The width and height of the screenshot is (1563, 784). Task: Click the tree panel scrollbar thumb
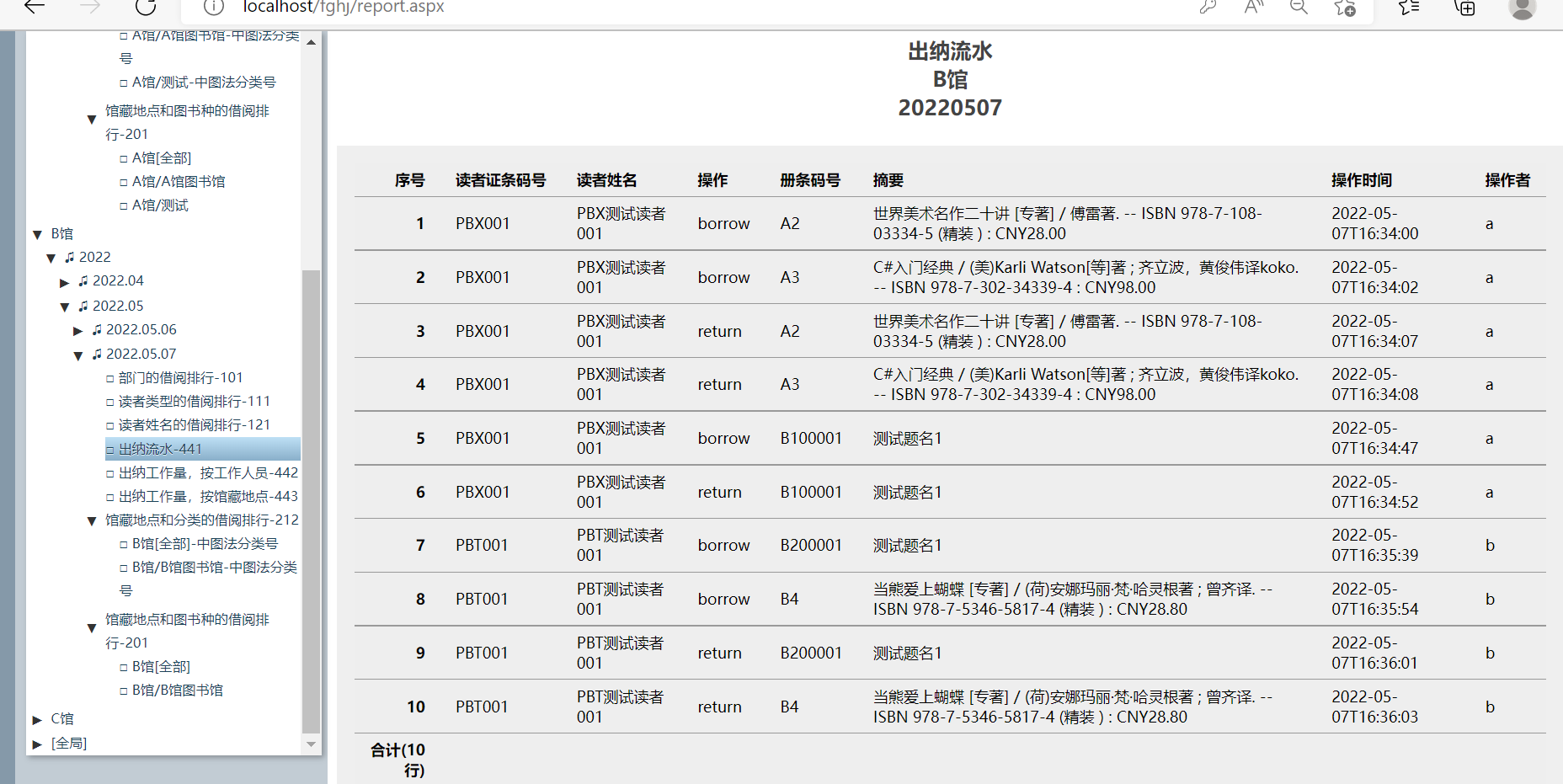(x=311, y=502)
